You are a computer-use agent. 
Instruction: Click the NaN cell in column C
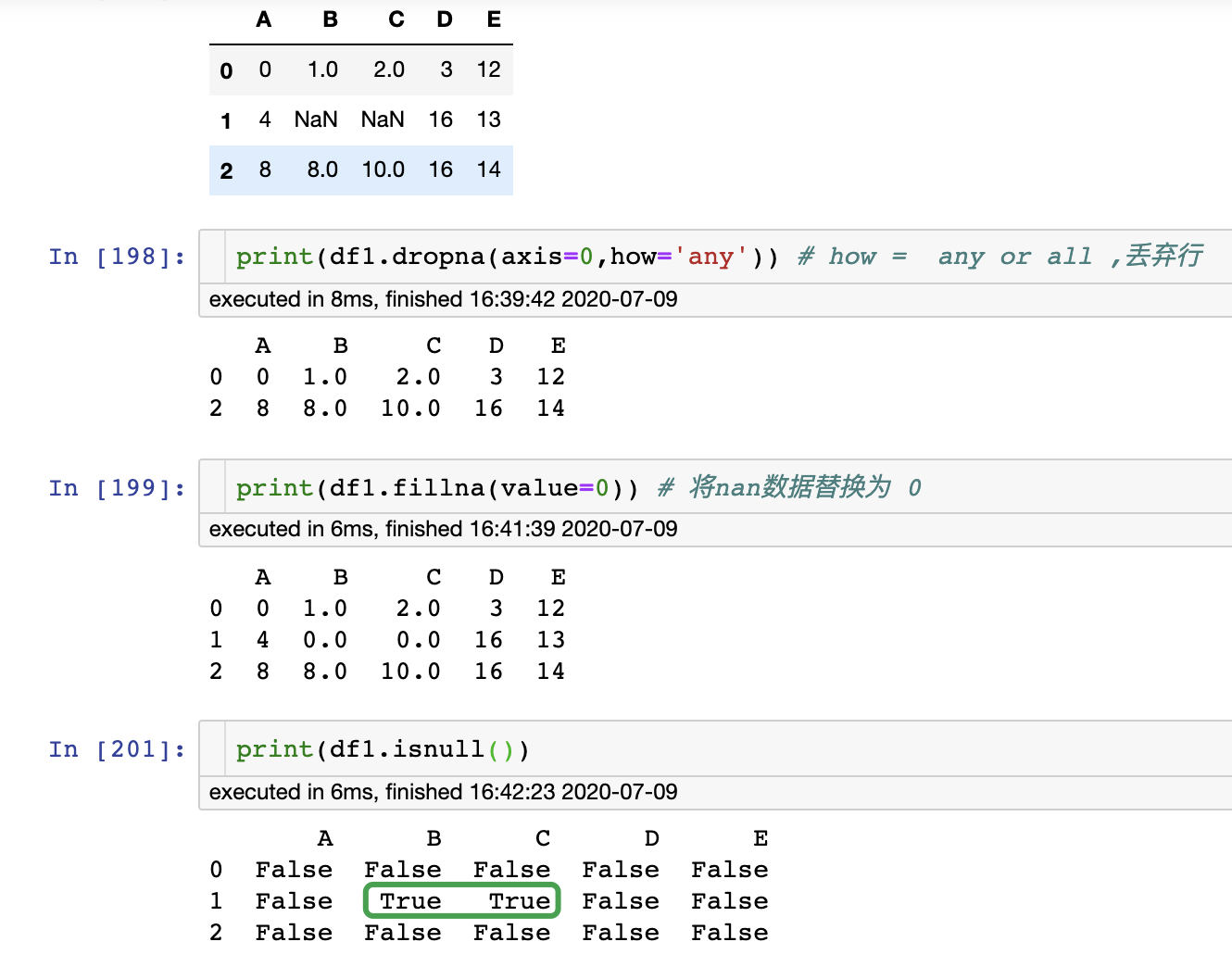click(x=383, y=119)
